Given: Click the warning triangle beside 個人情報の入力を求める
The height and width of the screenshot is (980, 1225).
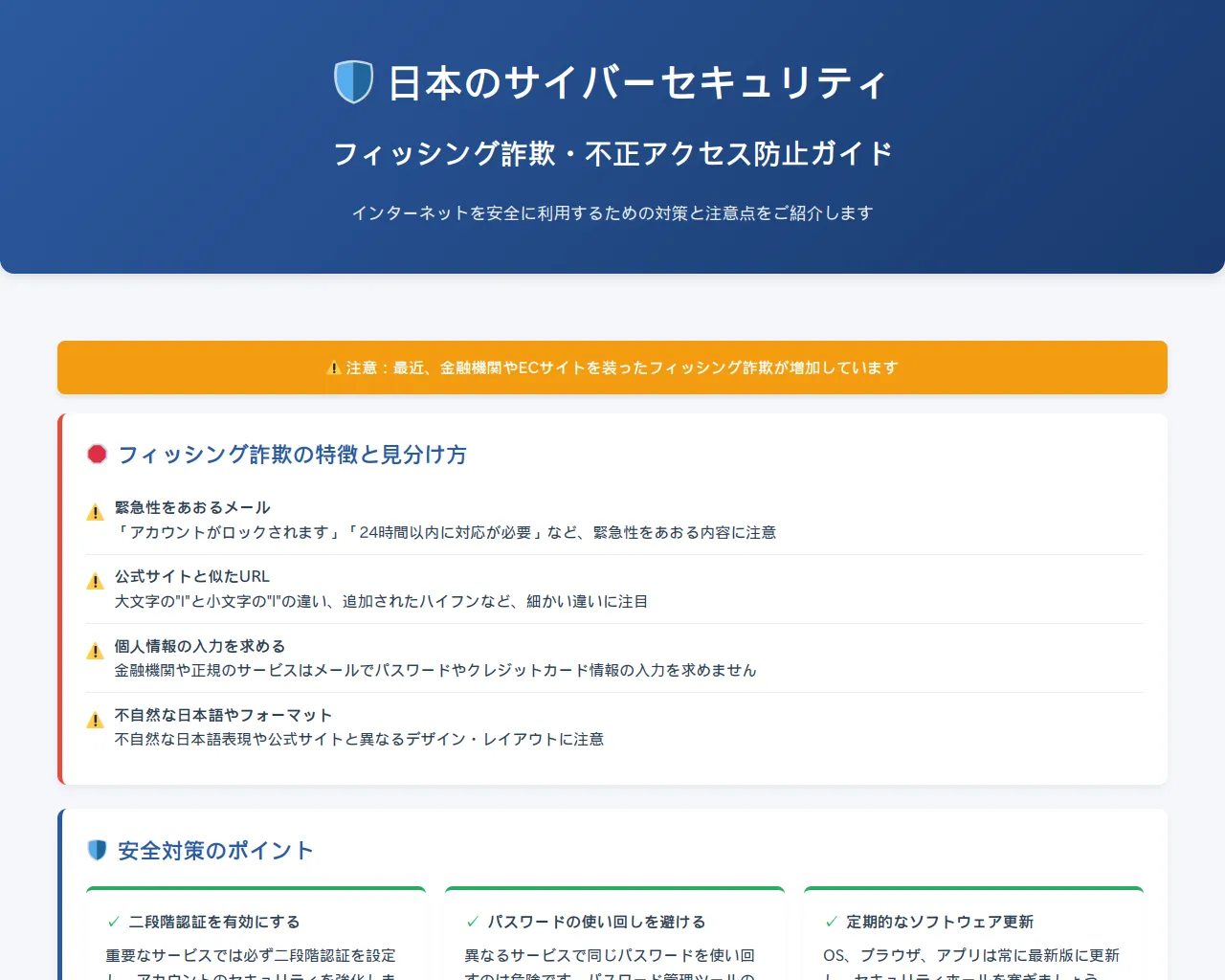Looking at the screenshot, I should coord(95,650).
